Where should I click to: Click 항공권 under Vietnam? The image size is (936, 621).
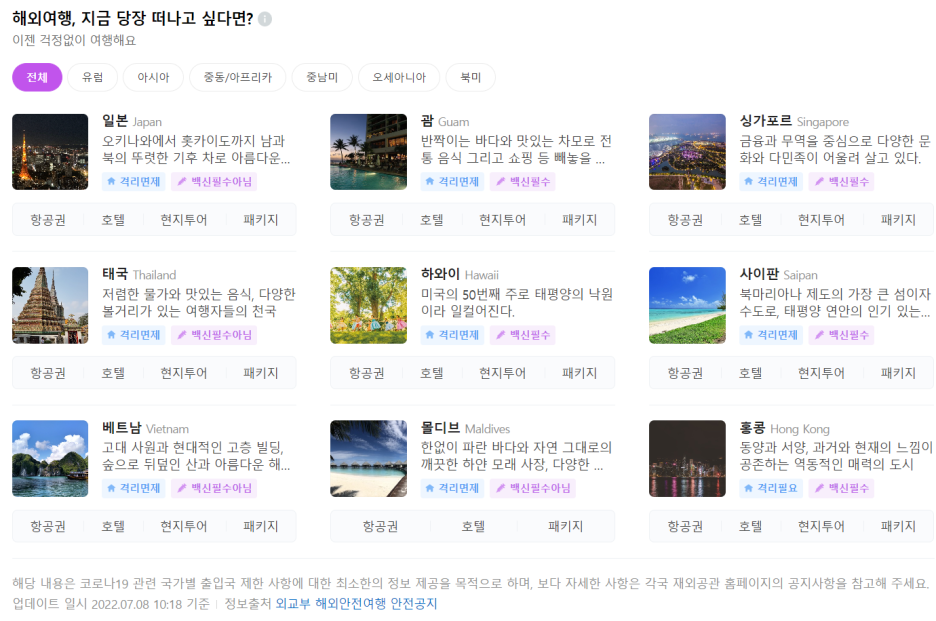[x=48, y=526]
